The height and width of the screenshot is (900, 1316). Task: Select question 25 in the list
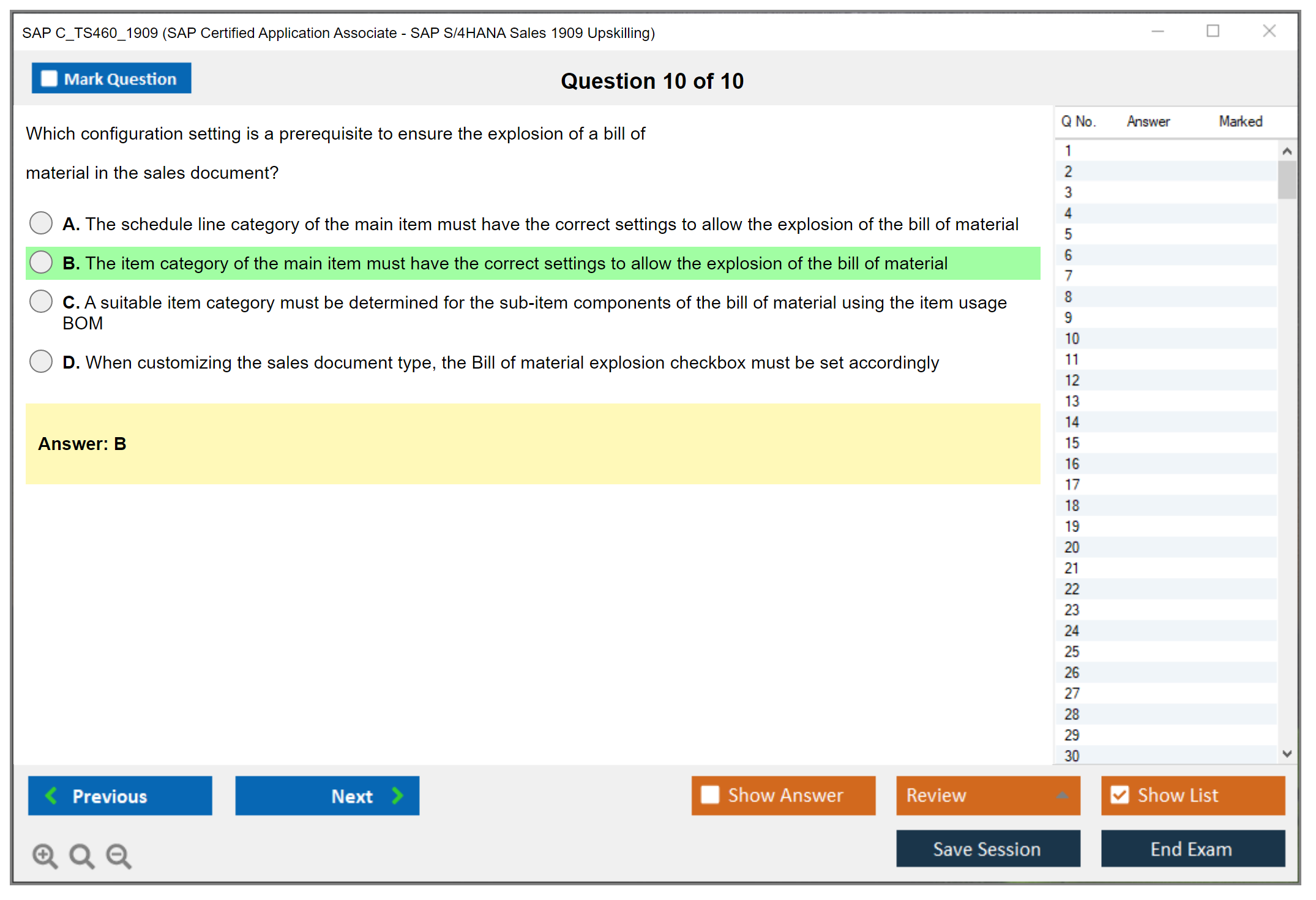point(1072,651)
